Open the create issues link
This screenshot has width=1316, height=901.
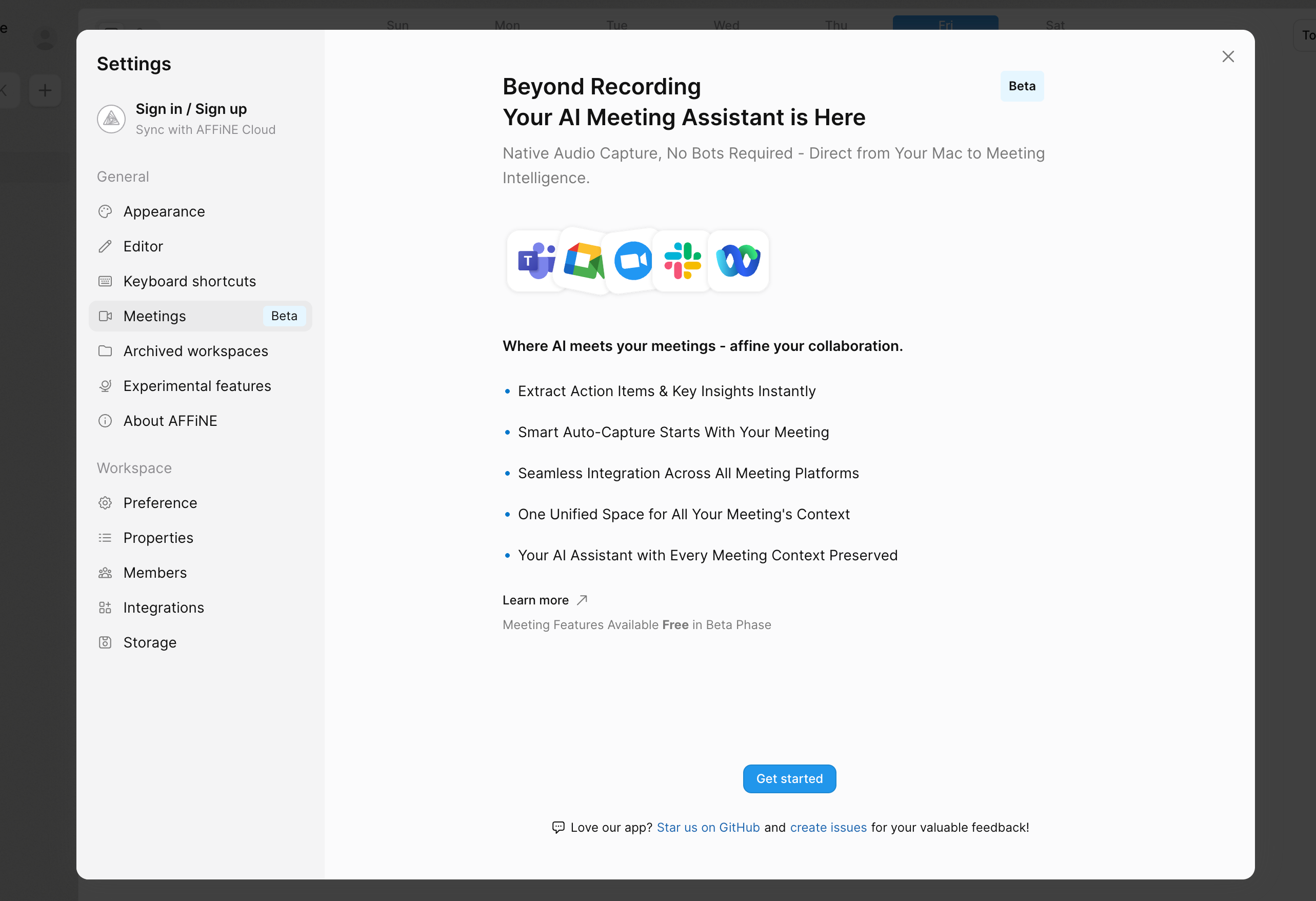click(828, 827)
